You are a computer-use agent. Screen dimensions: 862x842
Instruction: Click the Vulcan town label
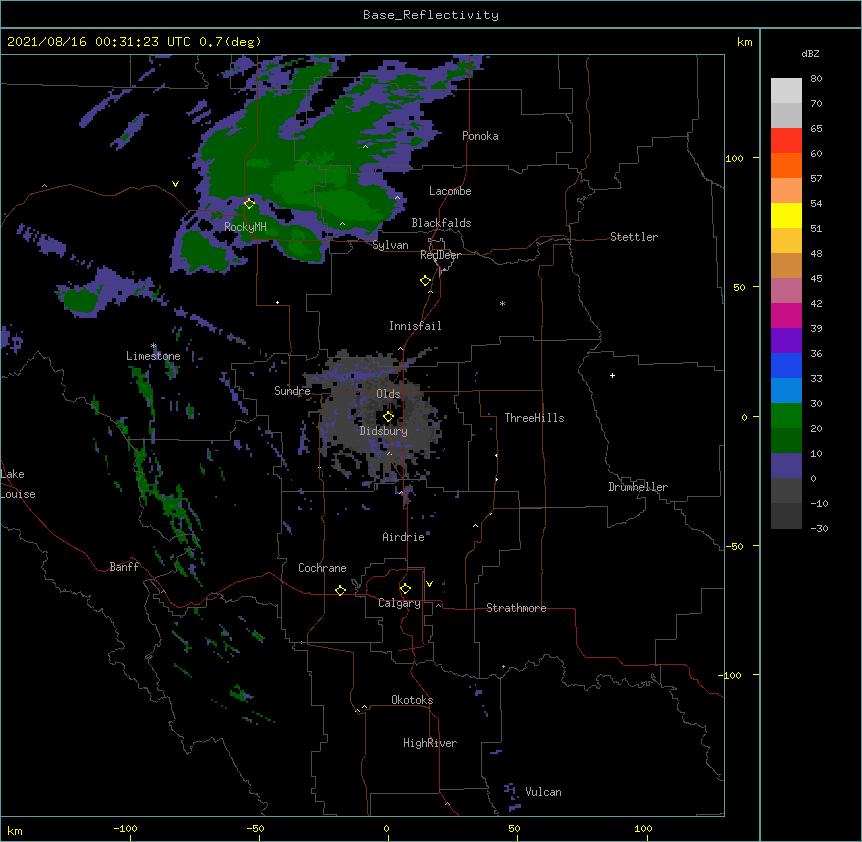543,792
